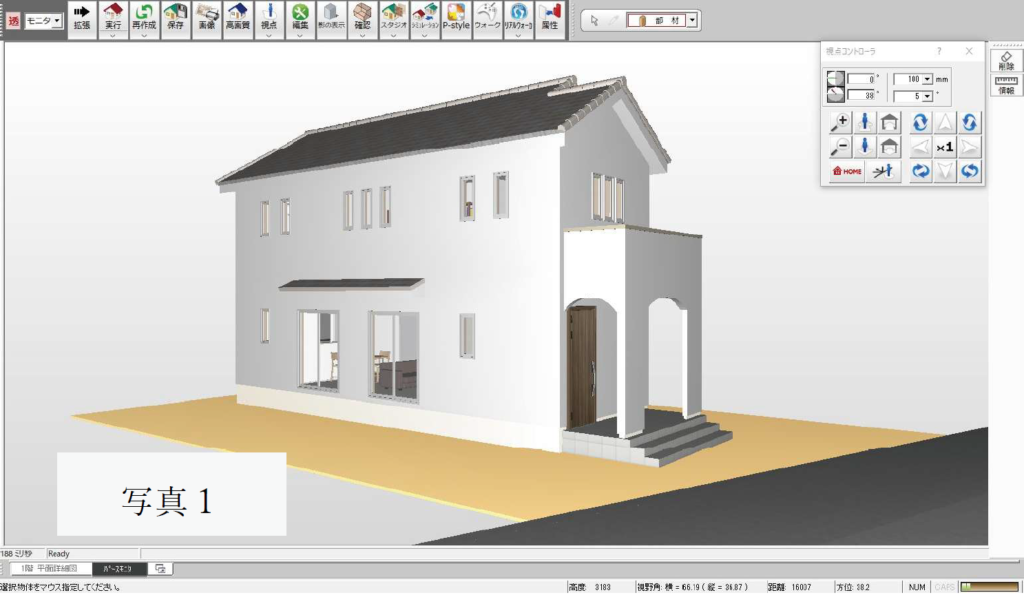The image size is (1024, 595).
Task: Toggle the ×1 speed multiplier button
Action: pyautogui.click(x=944, y=147)
